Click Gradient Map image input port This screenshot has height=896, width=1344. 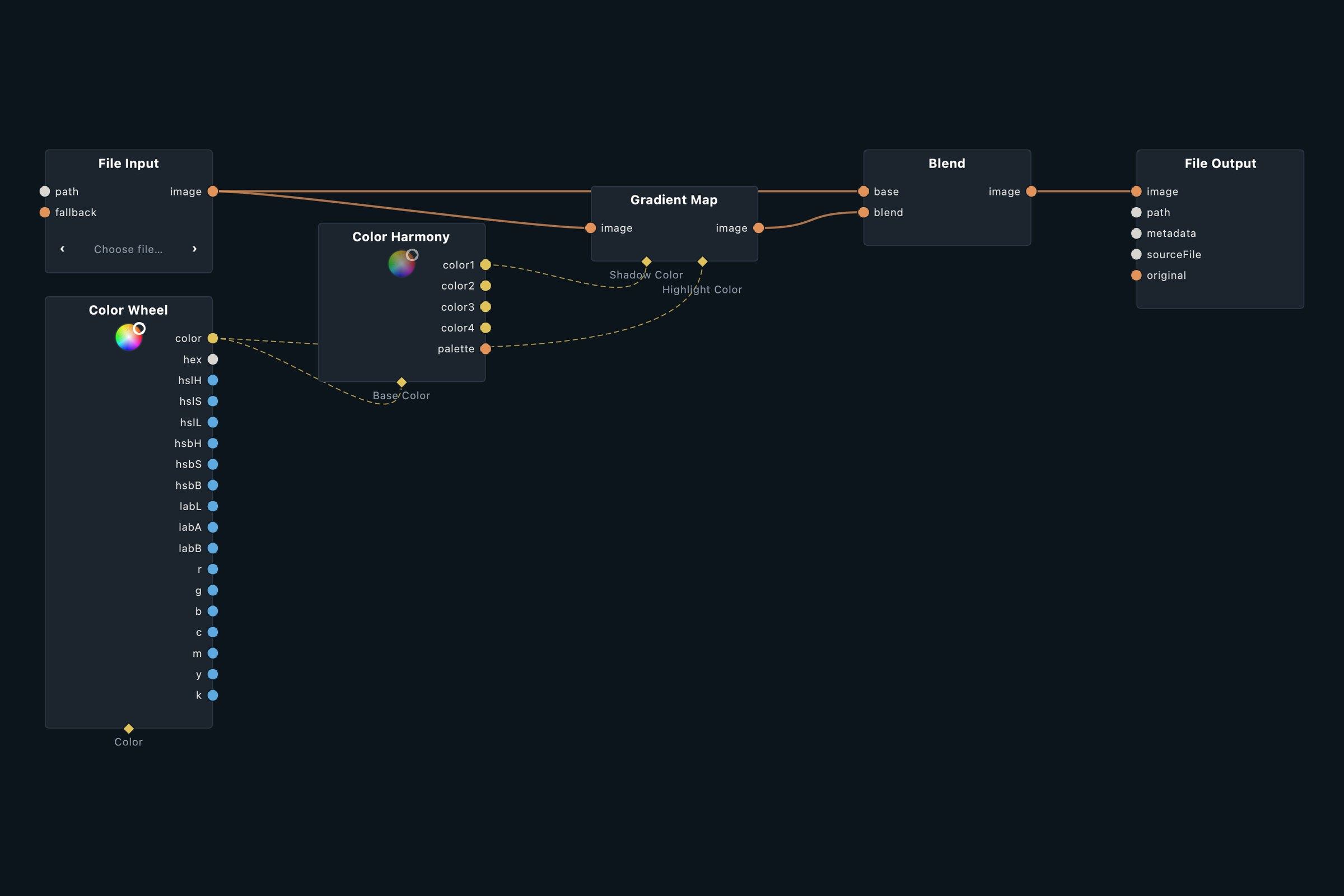(590, 228)
